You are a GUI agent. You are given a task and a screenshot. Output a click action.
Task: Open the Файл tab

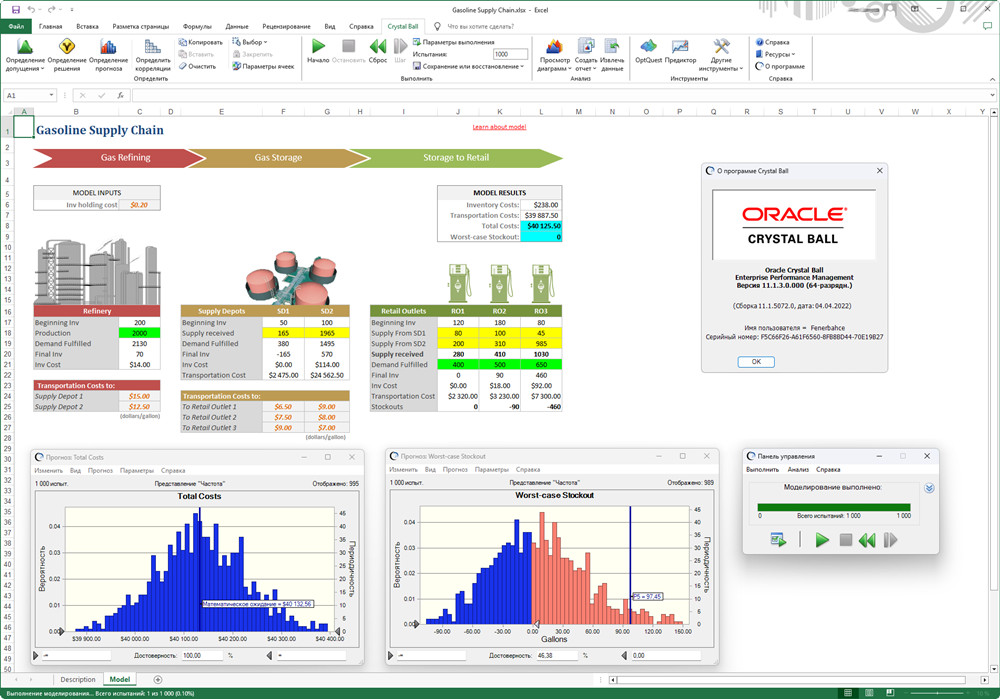pyautogui.click(x=16, y=27)
